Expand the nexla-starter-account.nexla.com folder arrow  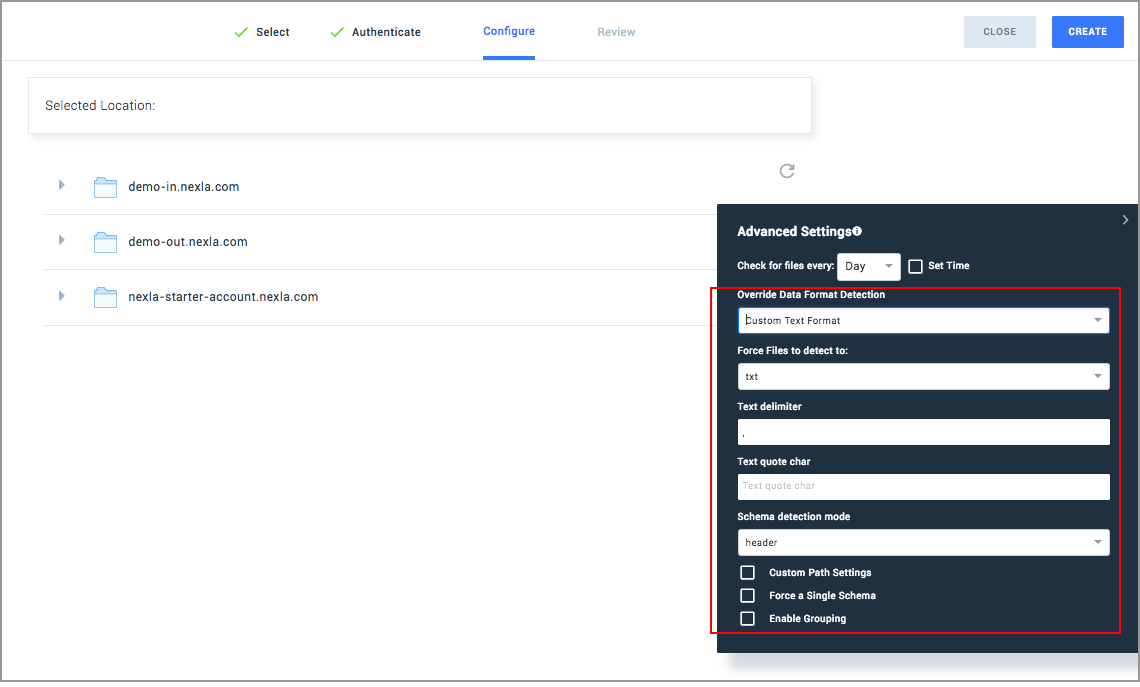tap(62, 296)
